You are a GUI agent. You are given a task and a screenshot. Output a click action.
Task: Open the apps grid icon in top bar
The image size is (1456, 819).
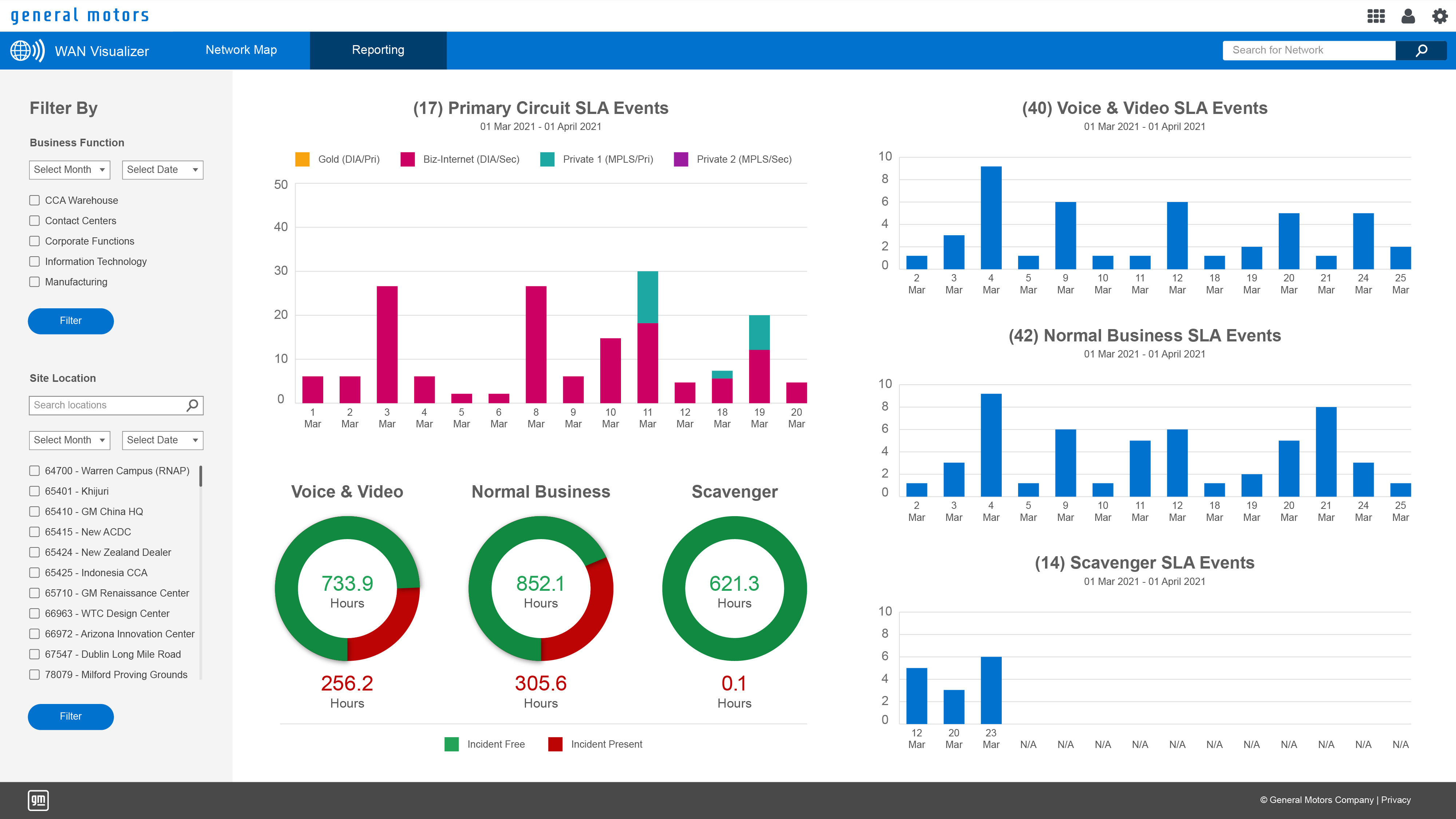coord(1376,16)
